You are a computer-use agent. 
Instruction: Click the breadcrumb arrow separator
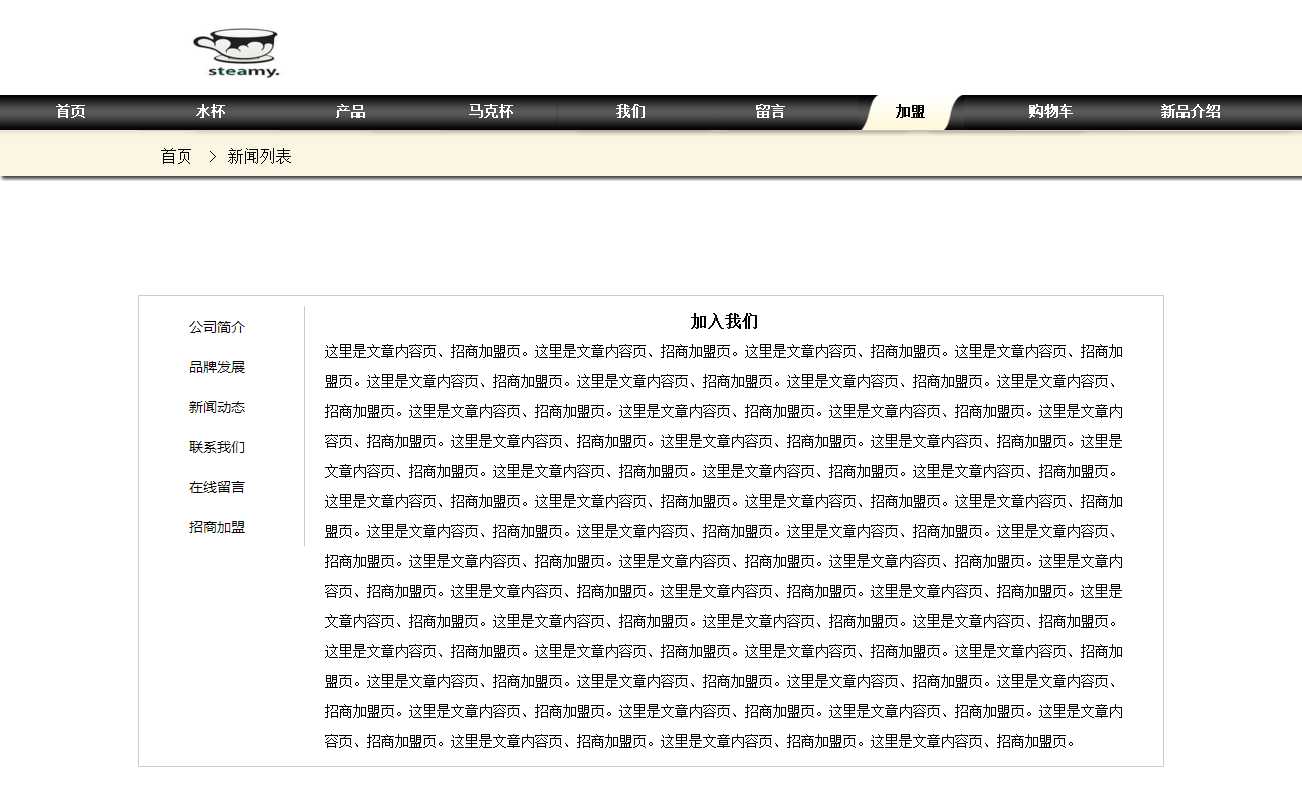pos(212,157)
